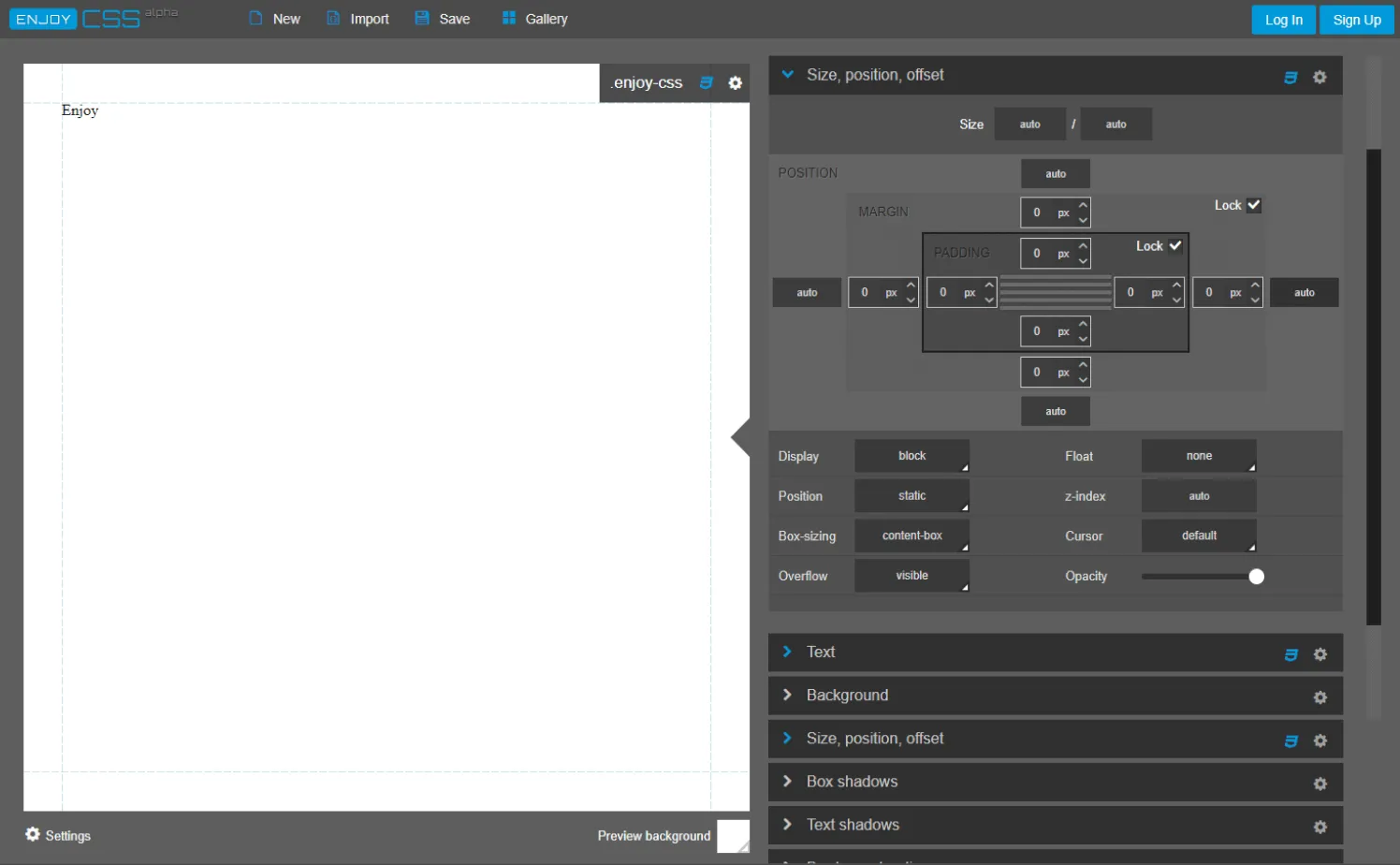The width and height of the screenshot is (1400, 865).
Task: Increase right padding with the up arrow
Action: (1176, 285)
